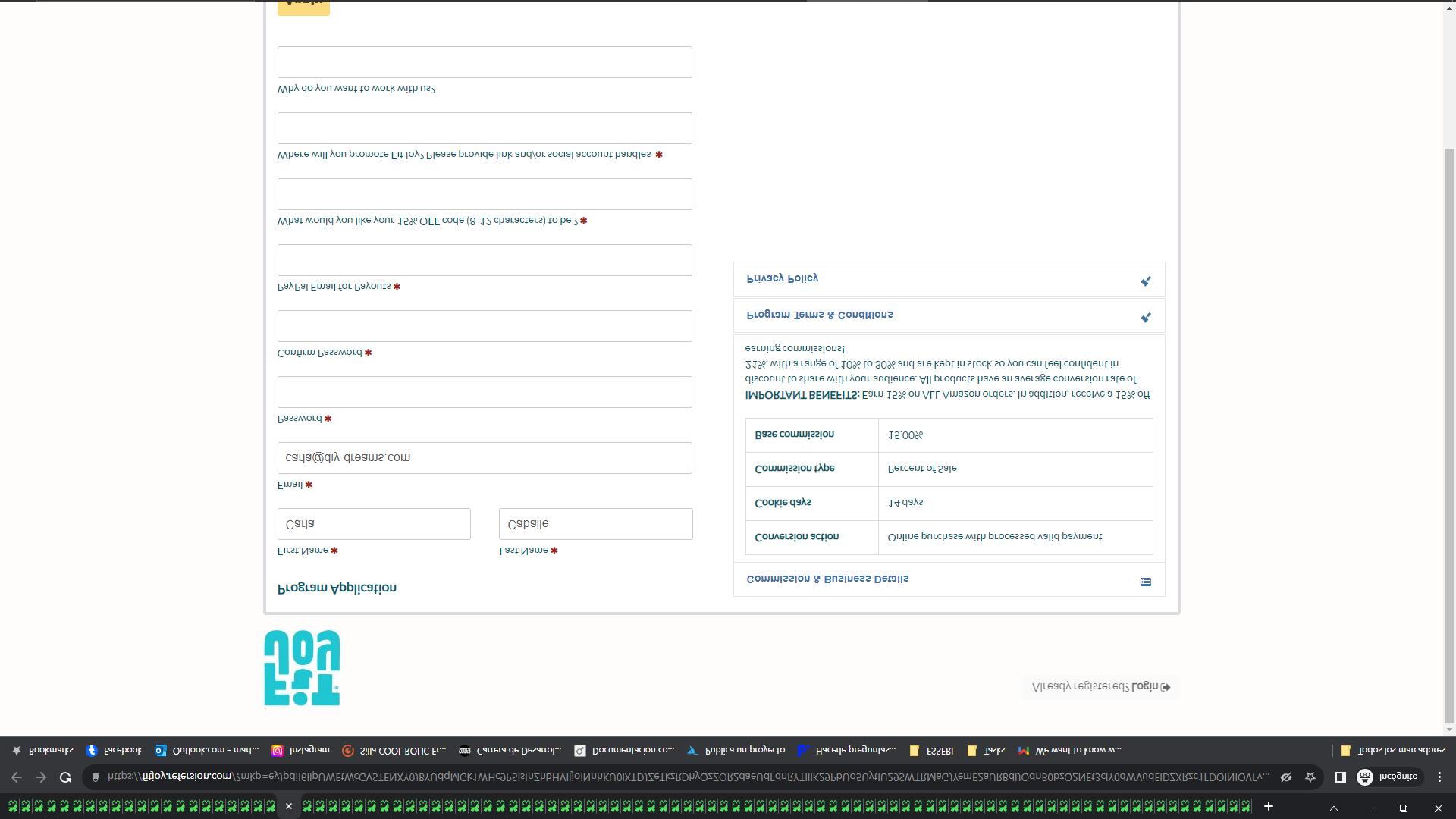
Task: Click the Already registered? Login link
Action: point(1101,687)
